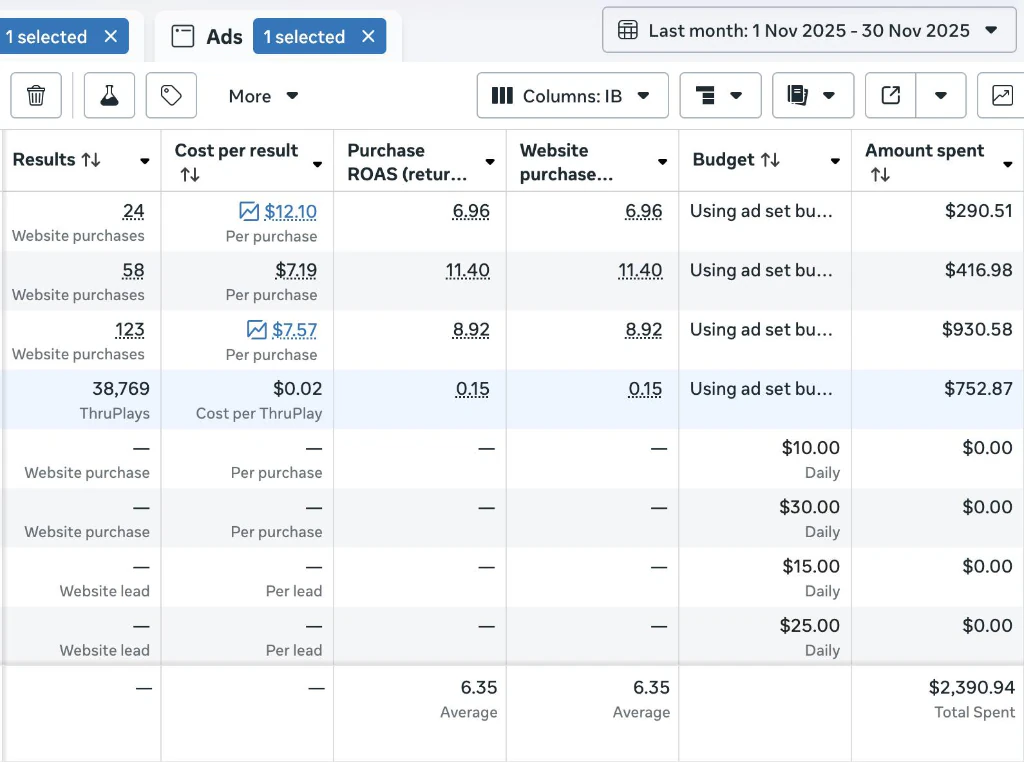The width and height of the screenshot is (1024, 762).
Task: Open the reports icon button
Action: (813, 95)
